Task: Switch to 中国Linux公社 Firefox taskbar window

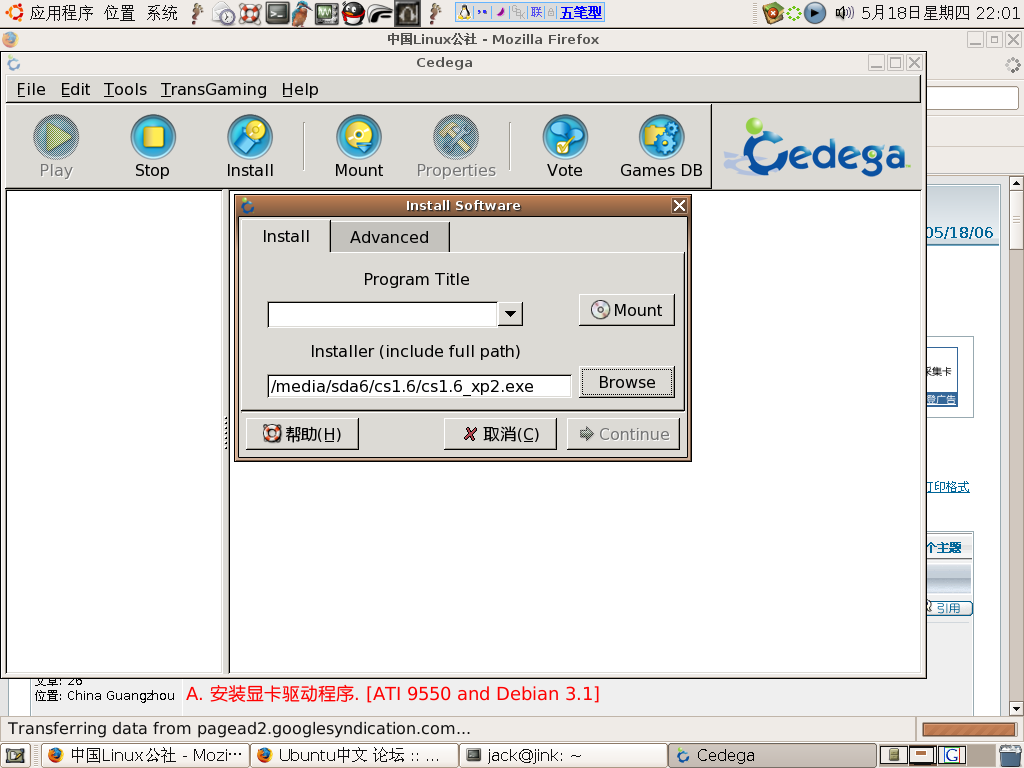Action: tap(146, 756)
